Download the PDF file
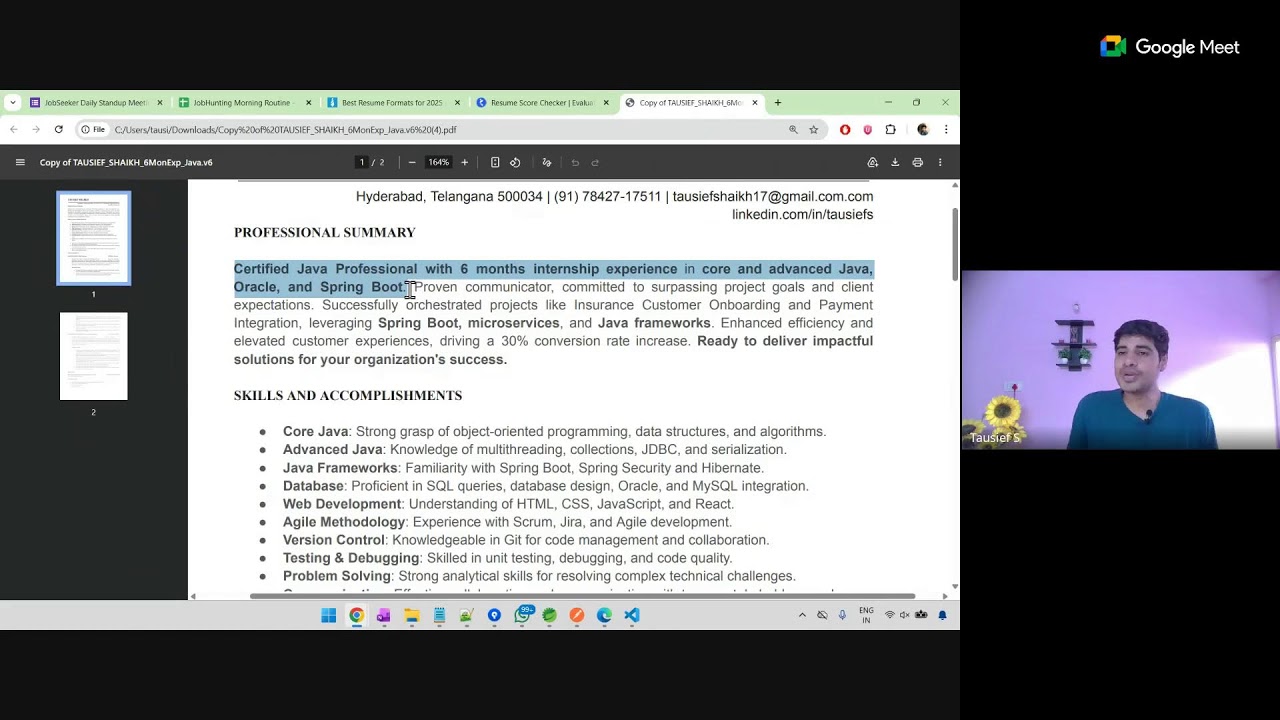 point(895,162)
